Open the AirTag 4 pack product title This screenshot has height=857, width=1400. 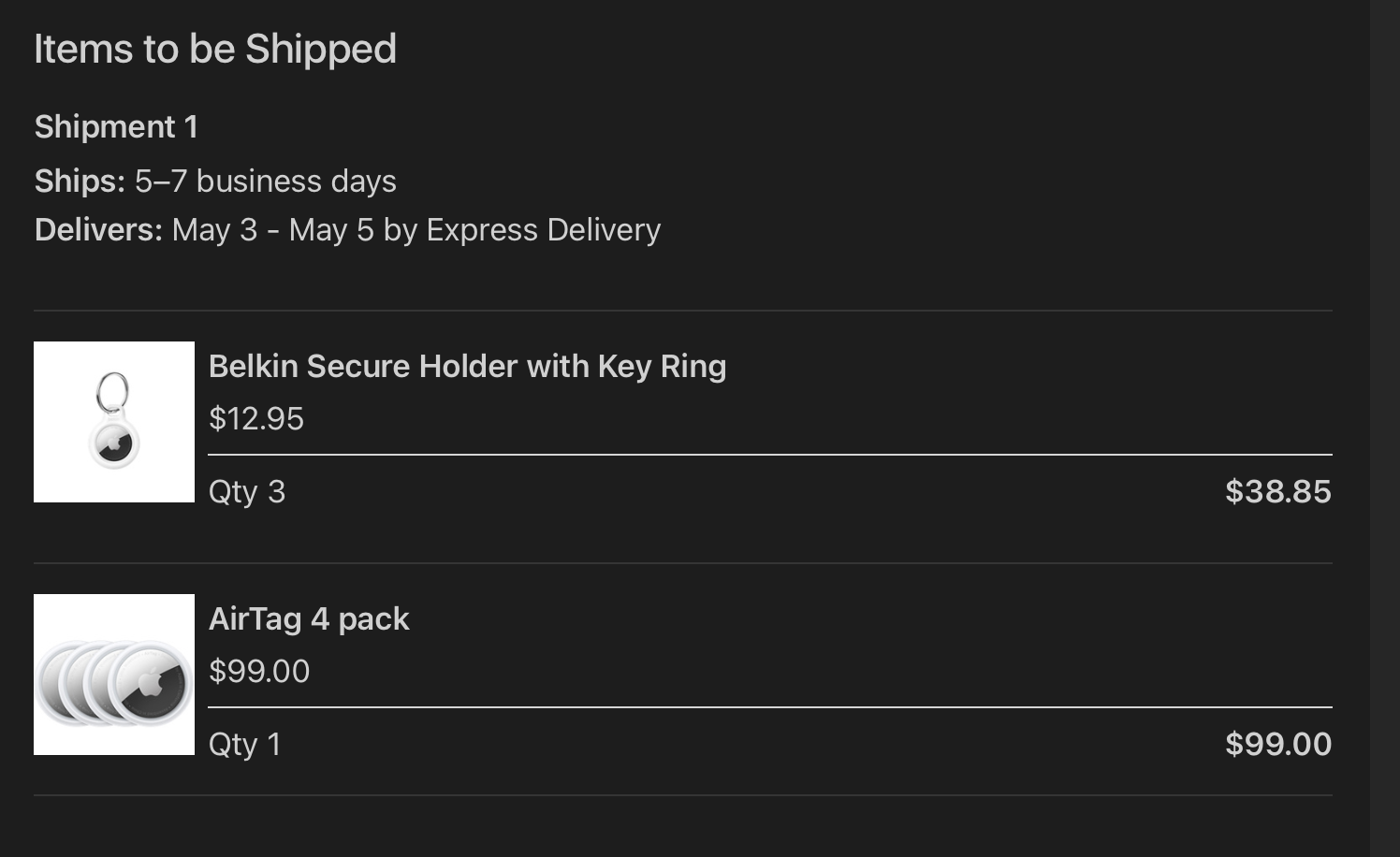coord(309,618)
